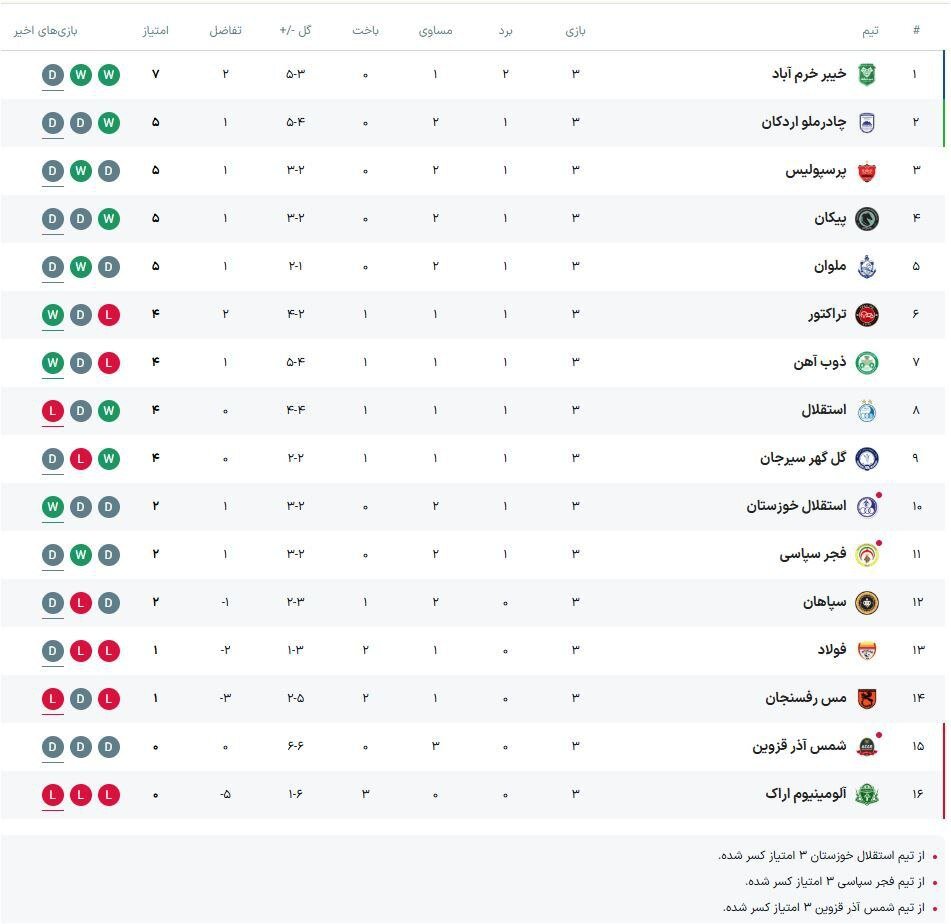Viewport: 951px width, 924px height.
Task: Click the Aluminium Arak club crest
Action: coord(866,796)
